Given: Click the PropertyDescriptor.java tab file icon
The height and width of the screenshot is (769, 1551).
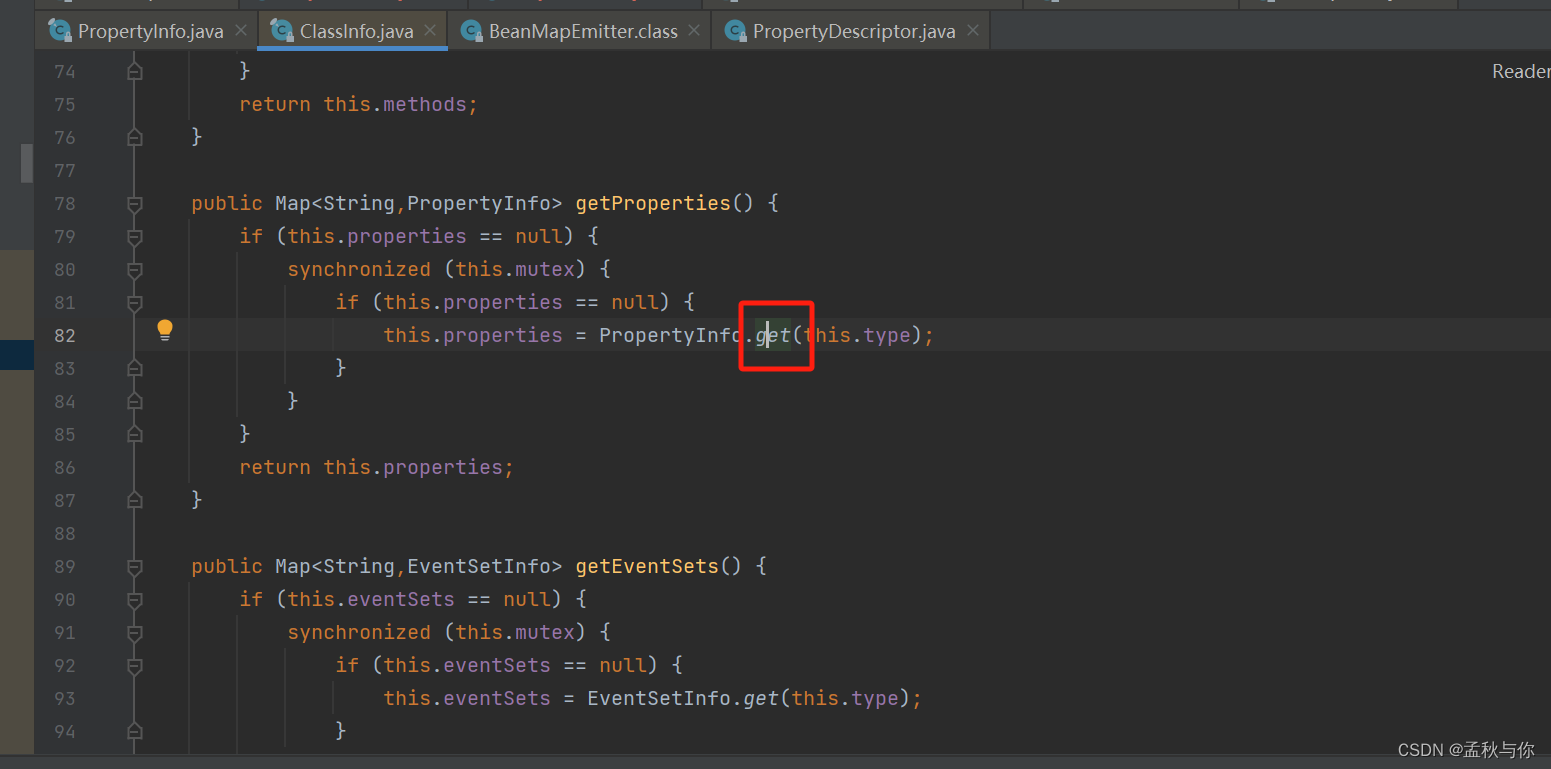Looking at the screenshot, I should (x=736, y=31).
